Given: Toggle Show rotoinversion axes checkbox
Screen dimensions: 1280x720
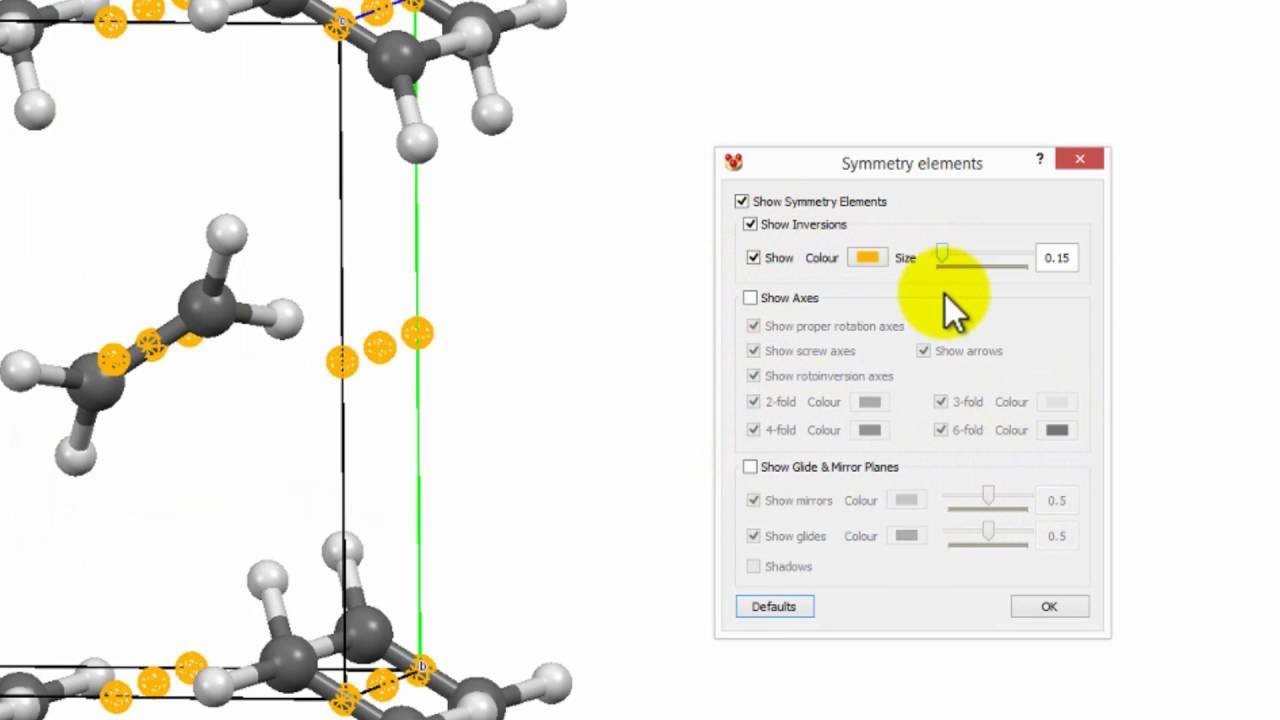Looking at the screenshot, I should tap(753, 375).
